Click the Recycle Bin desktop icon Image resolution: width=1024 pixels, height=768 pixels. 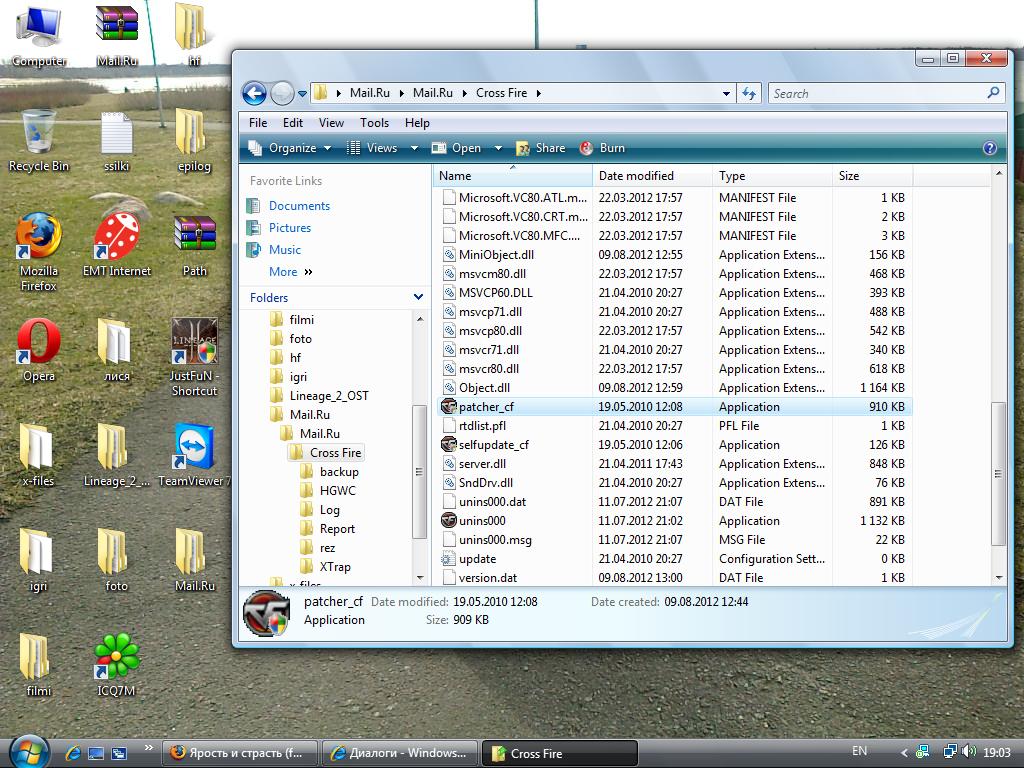click(39, 142)
